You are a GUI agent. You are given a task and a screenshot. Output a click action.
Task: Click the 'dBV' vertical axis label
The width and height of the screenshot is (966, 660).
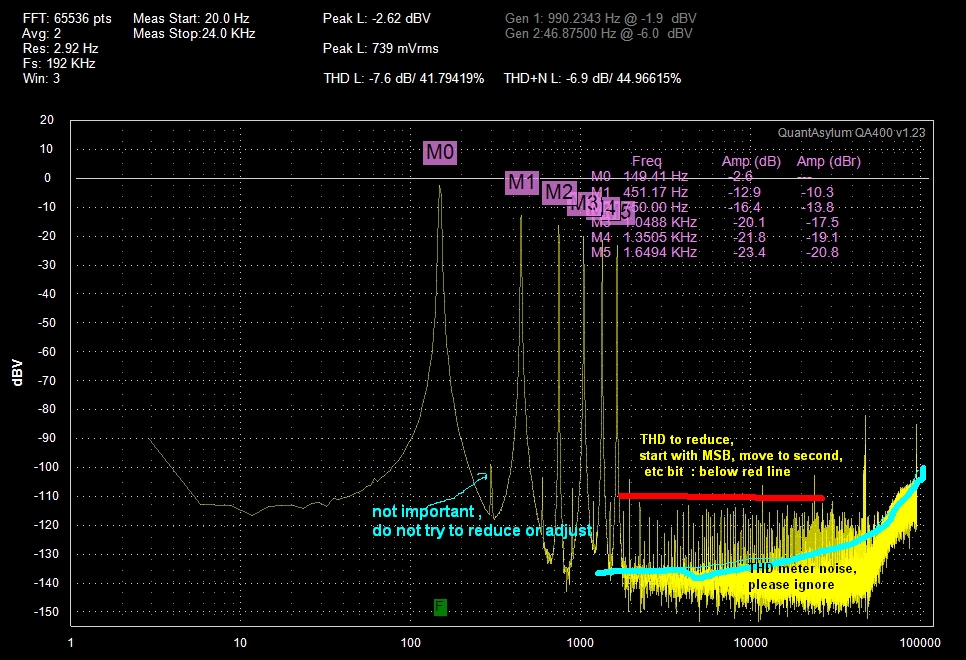17,373
